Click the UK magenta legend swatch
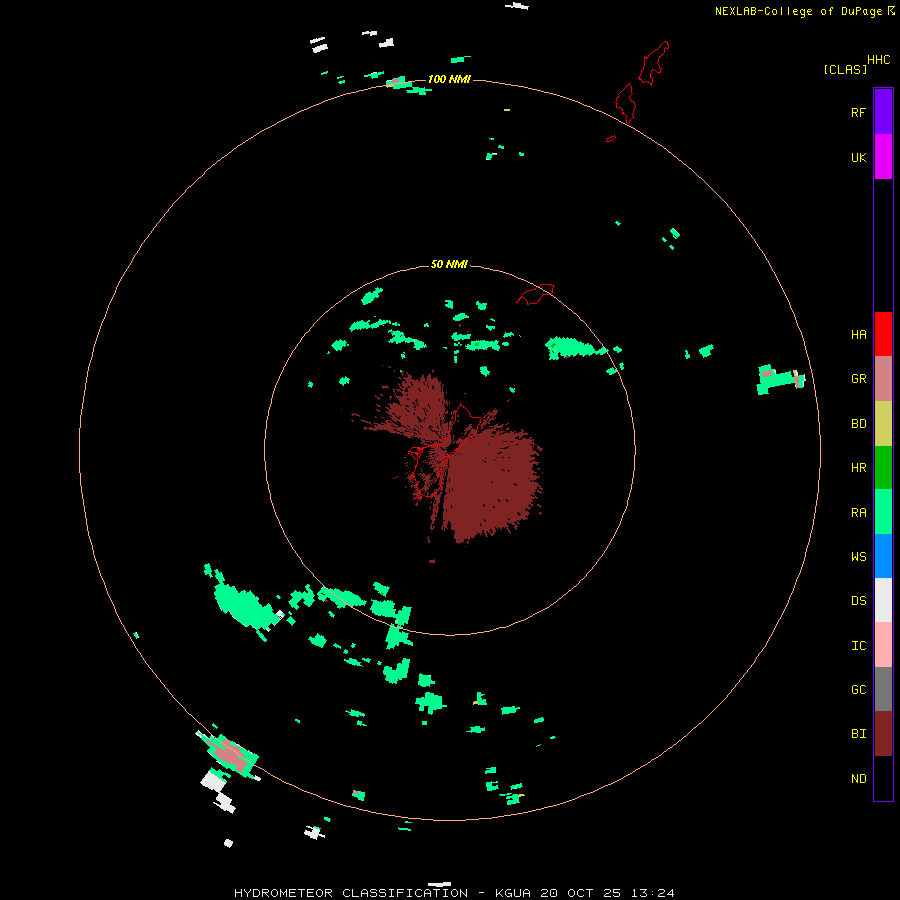This screenshot has height=900, width=900. tap(883, 157)
